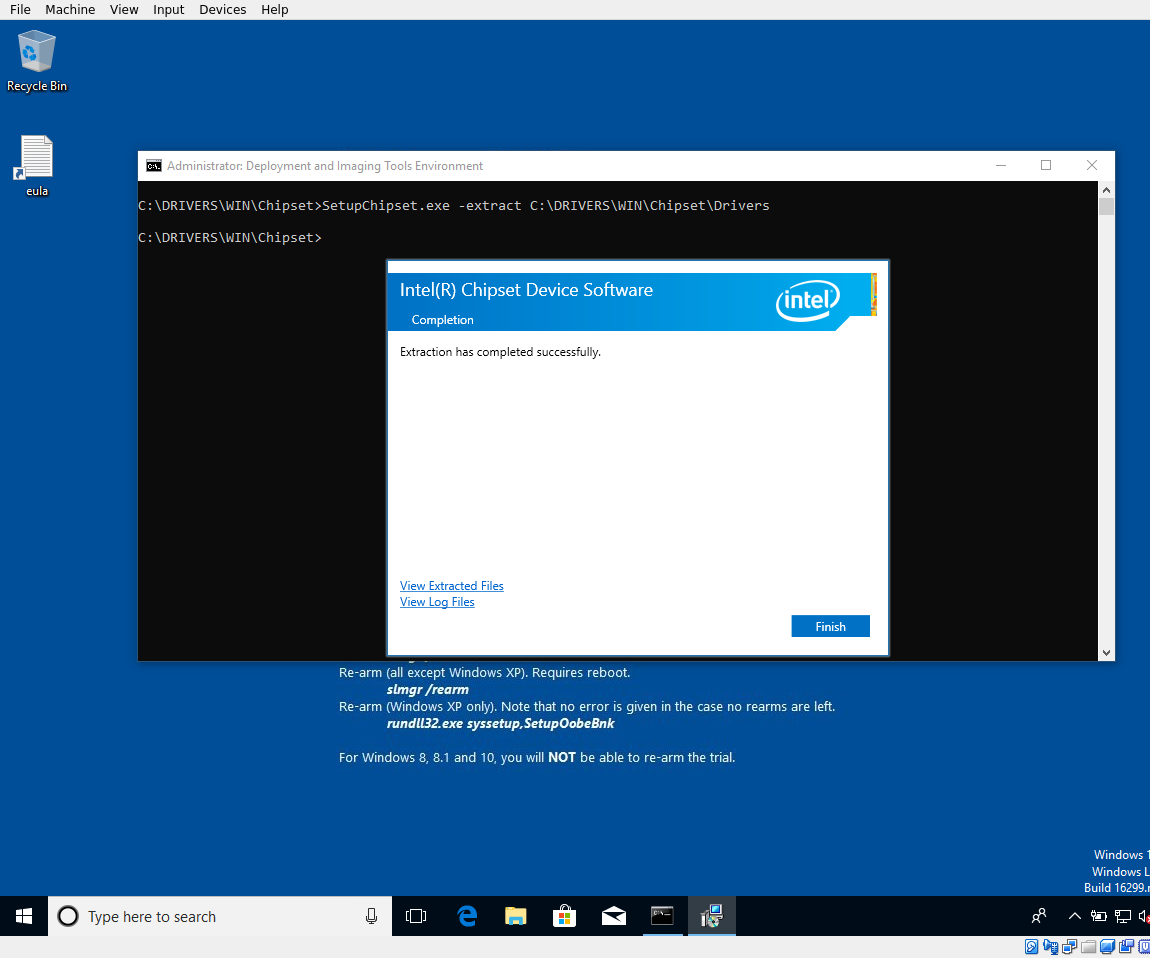Open the View Log Files link
1150x958 pixels.
pos(437,602)
